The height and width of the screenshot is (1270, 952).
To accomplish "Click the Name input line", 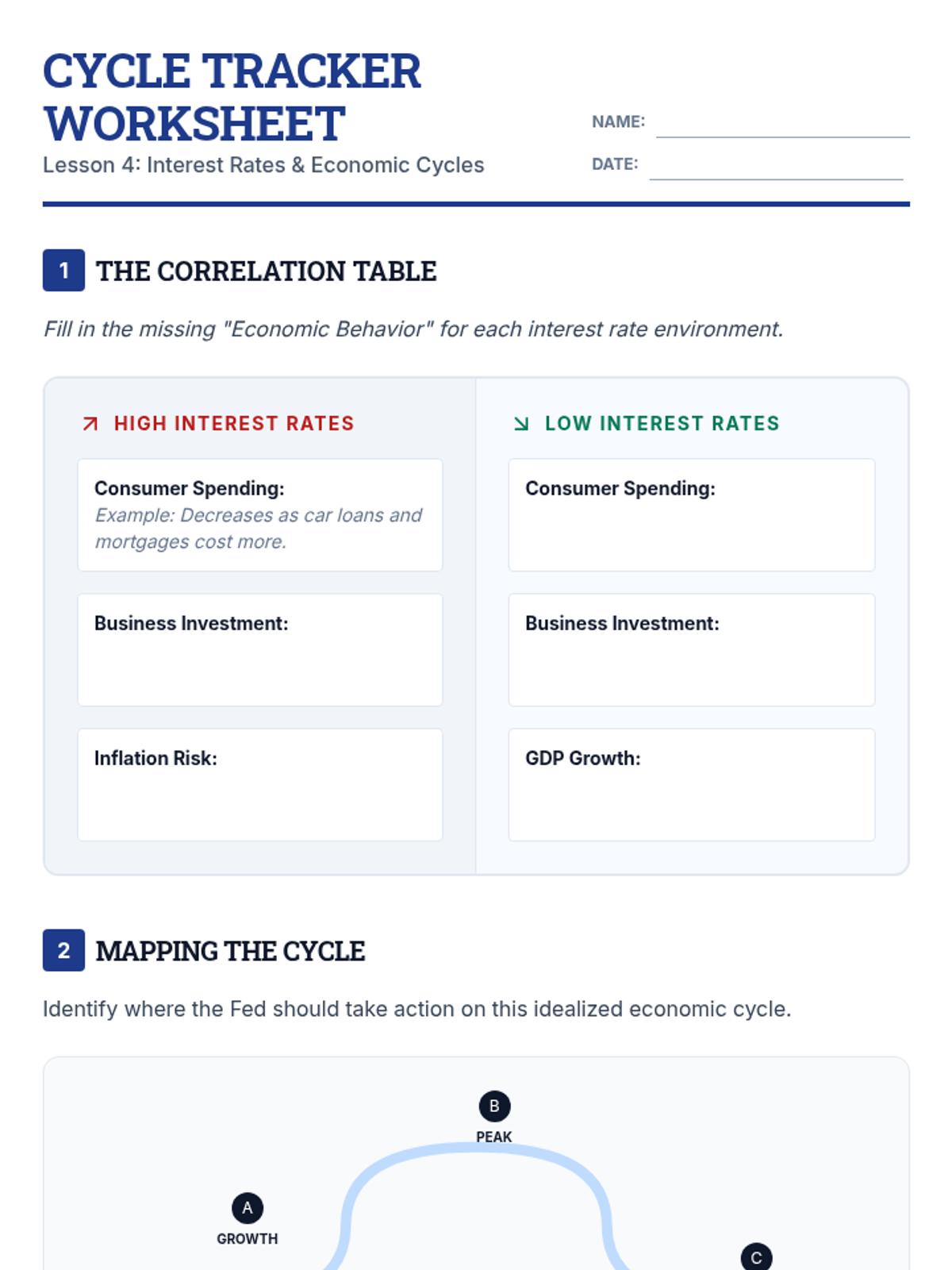I will 782,125.
